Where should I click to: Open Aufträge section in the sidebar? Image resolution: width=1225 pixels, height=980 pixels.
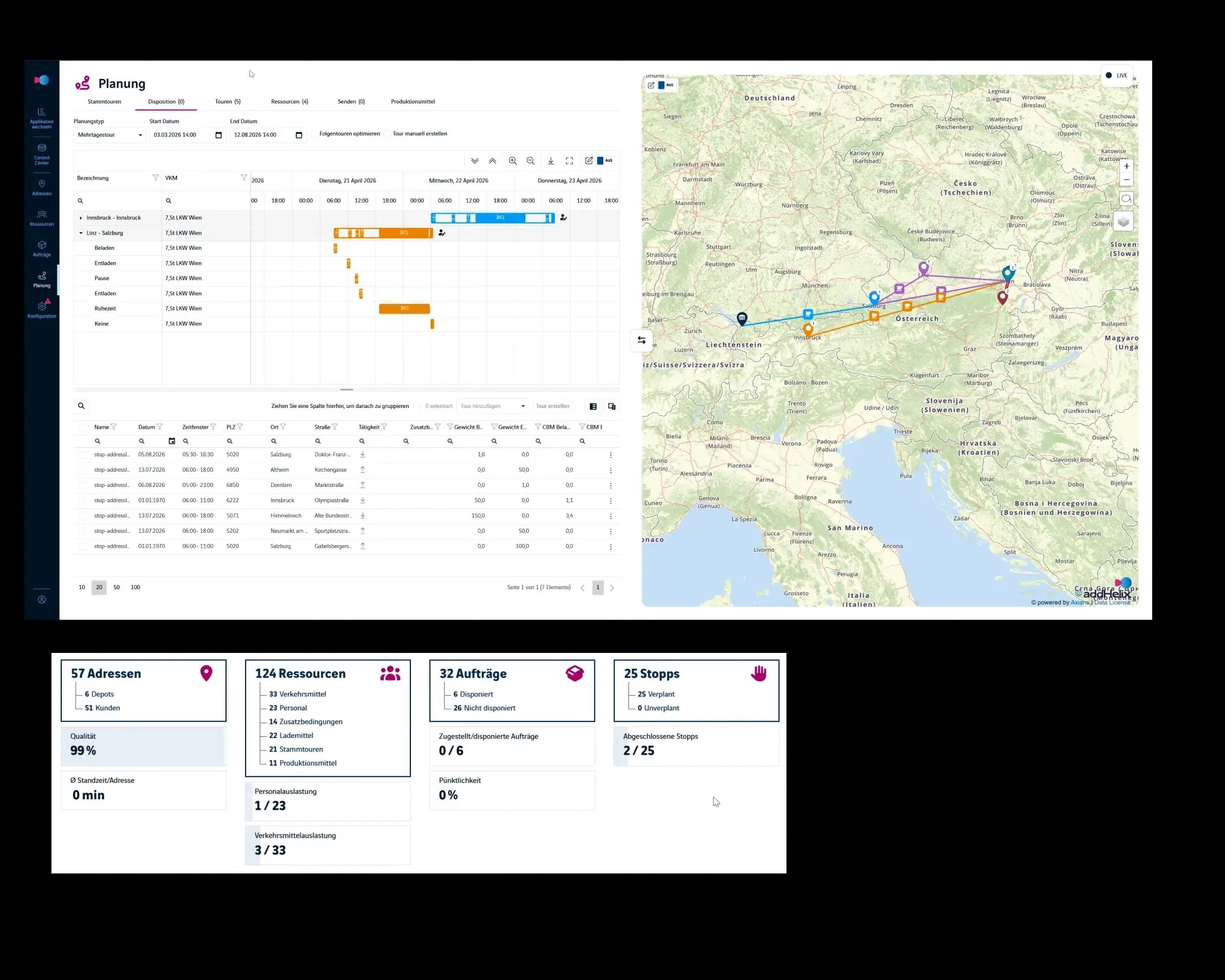(42, 249)
